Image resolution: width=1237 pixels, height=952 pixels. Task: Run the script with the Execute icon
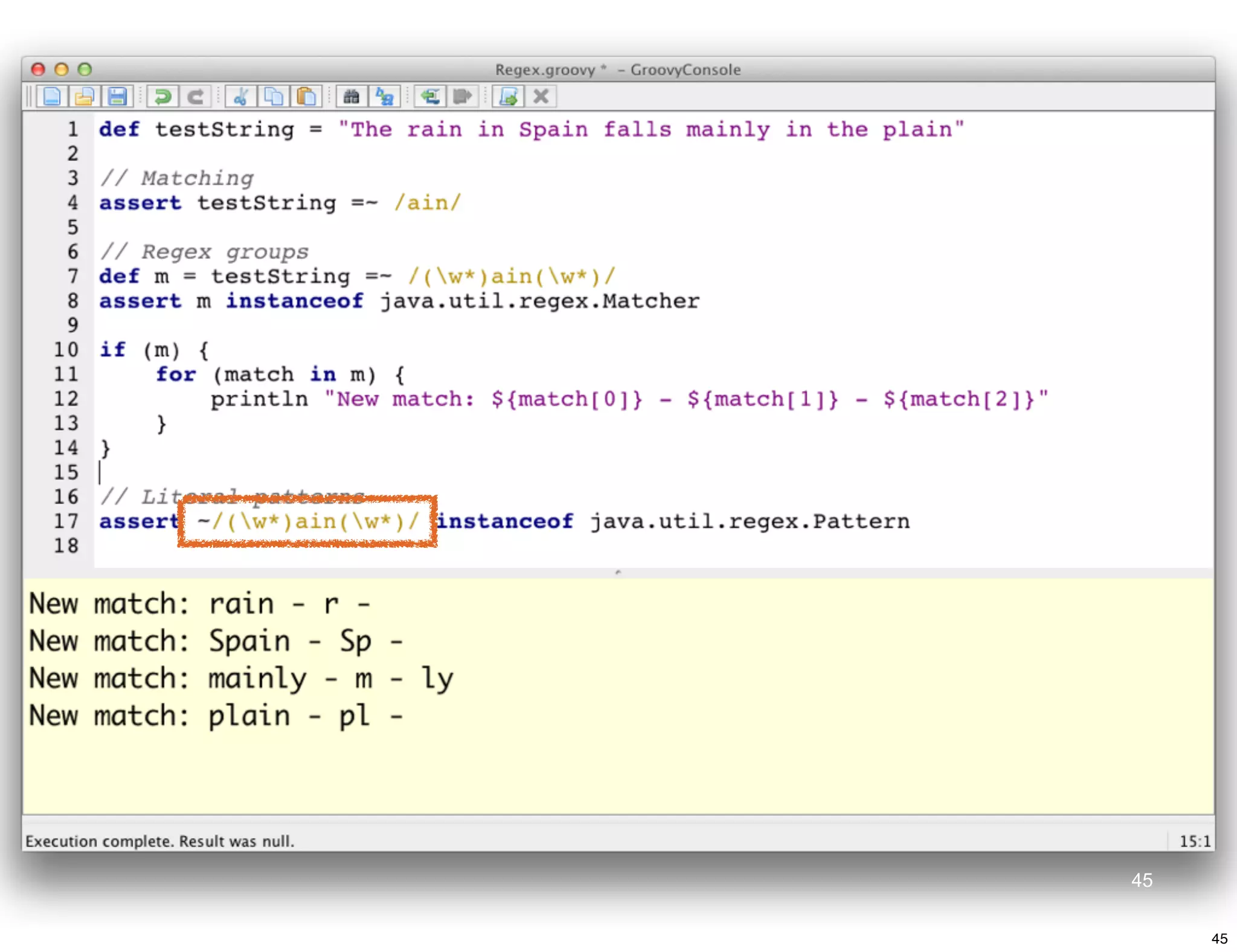pyautogui.click(x=509, y=97)
